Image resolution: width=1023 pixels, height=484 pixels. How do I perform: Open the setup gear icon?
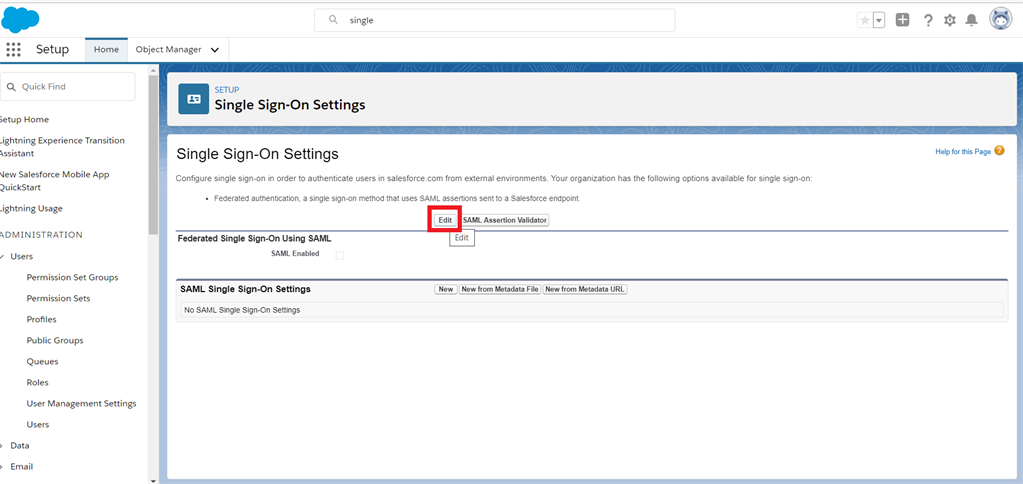pyautogui.click(x=950, y=20)
